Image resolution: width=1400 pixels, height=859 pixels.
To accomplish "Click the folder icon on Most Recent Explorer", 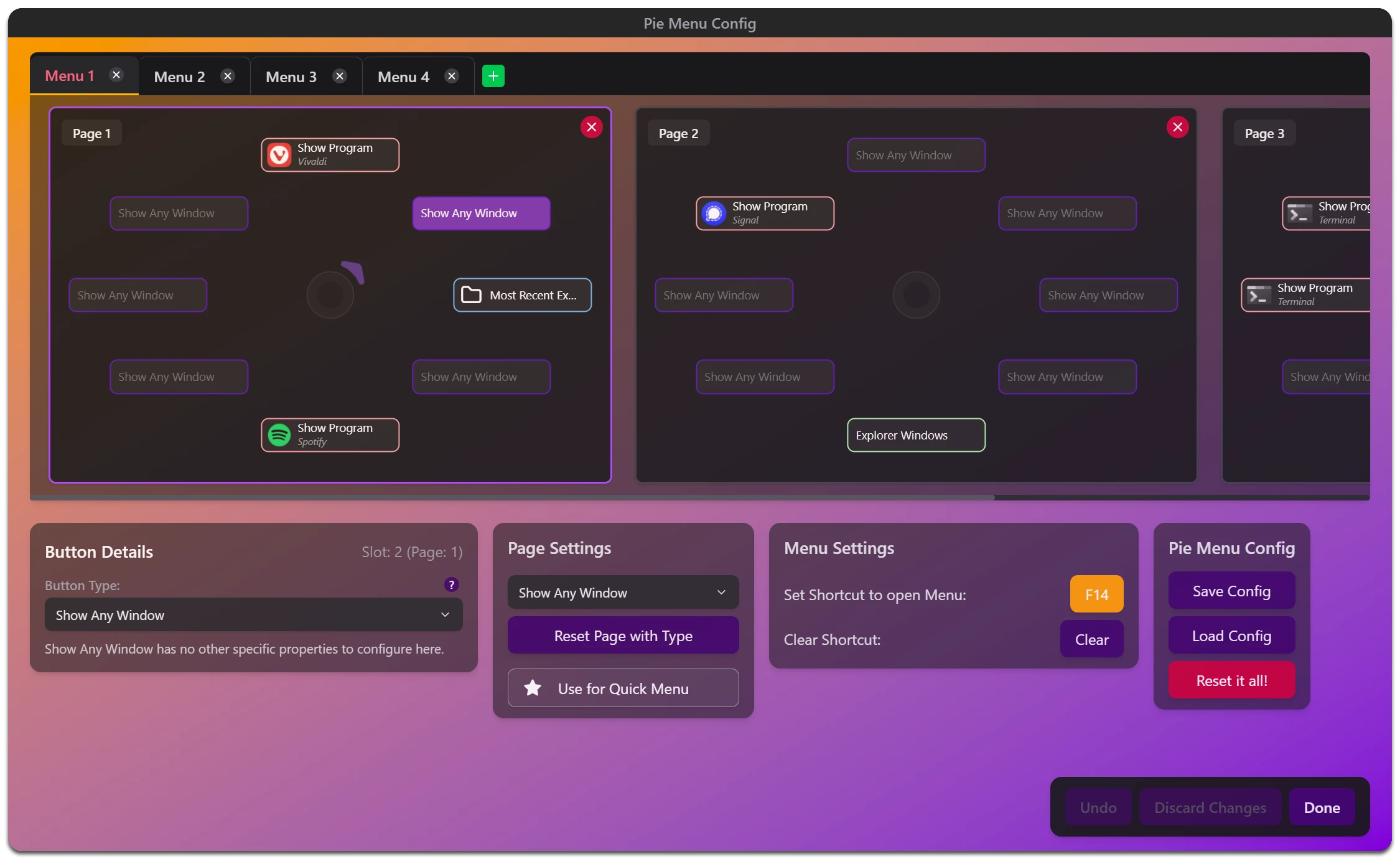I will point(471,295).
